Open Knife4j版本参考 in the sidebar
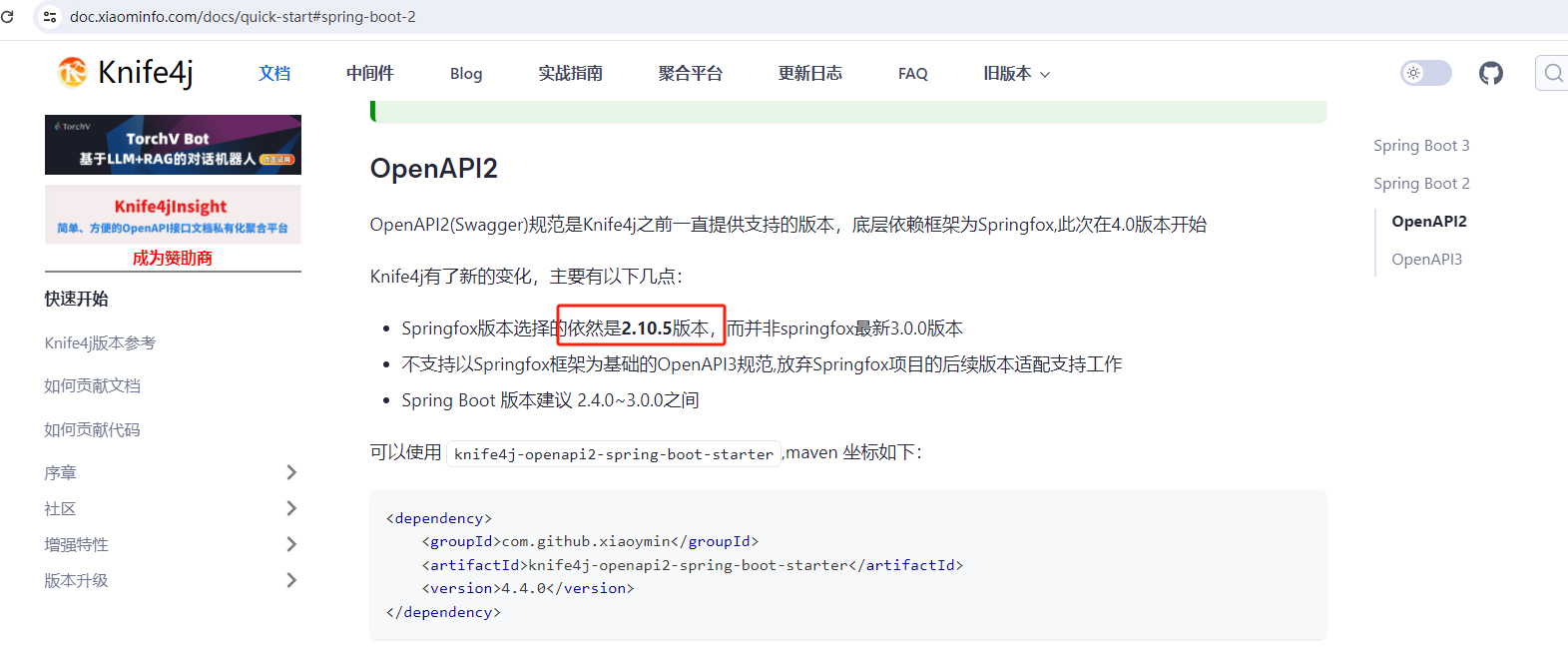 tap(100, 342)
